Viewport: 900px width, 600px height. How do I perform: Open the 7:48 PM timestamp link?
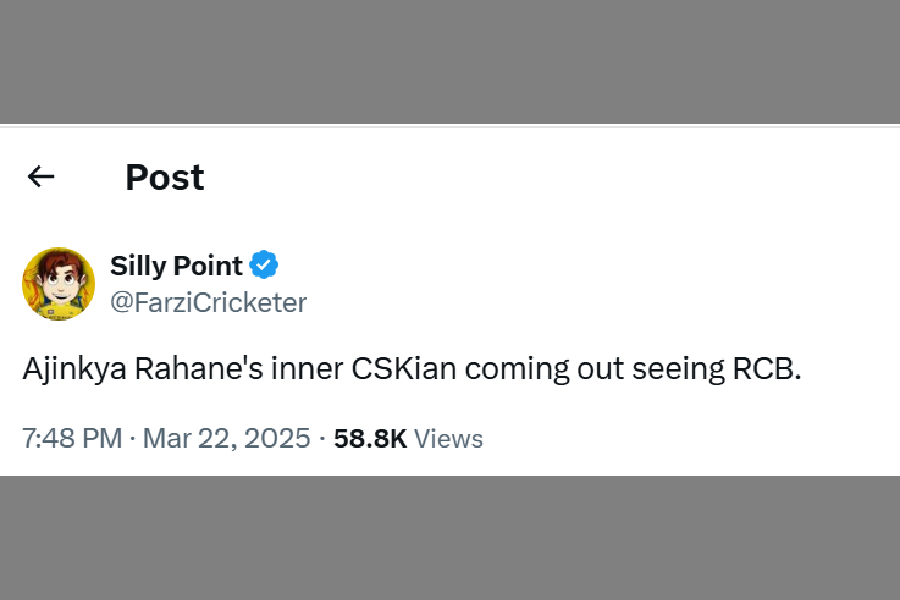72,438
